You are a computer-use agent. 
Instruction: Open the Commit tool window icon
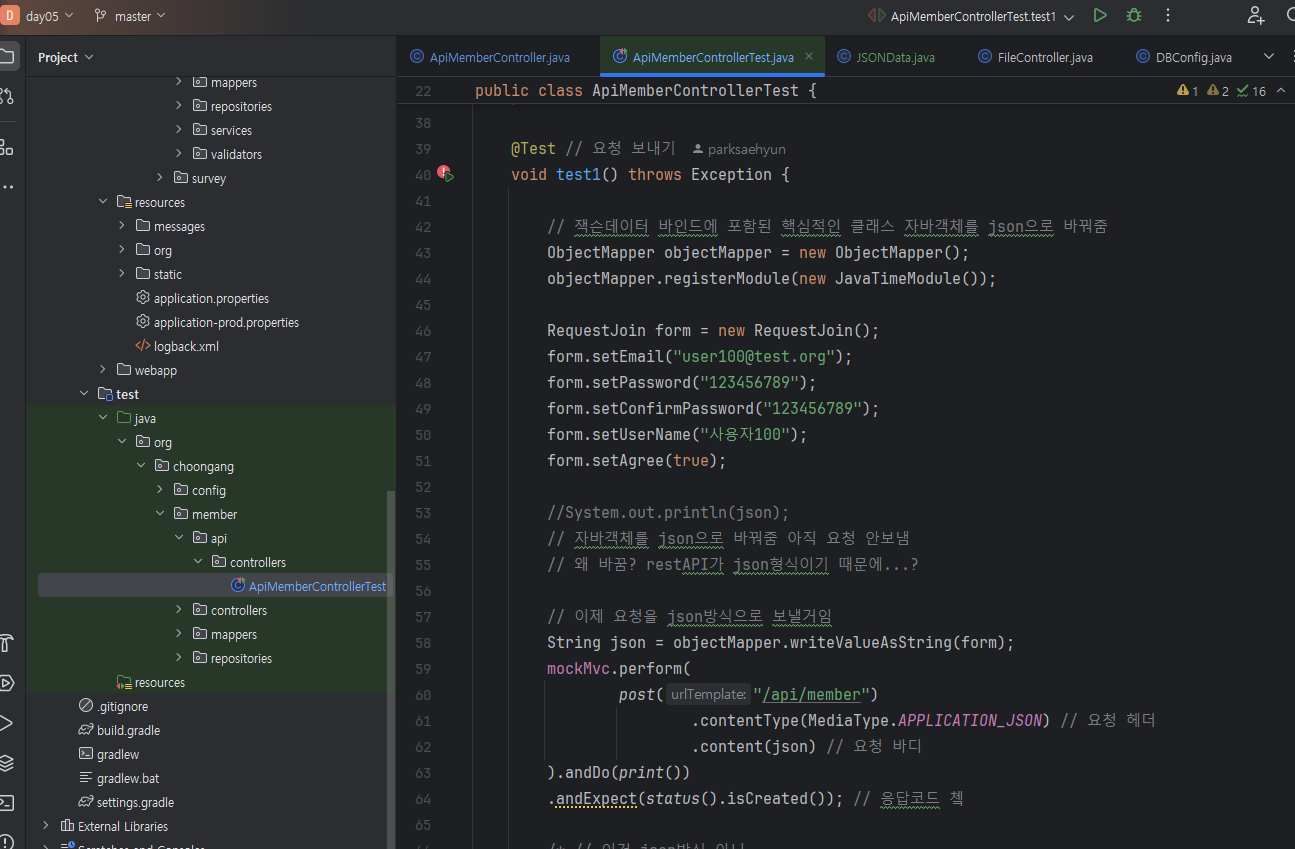[6, 96]
